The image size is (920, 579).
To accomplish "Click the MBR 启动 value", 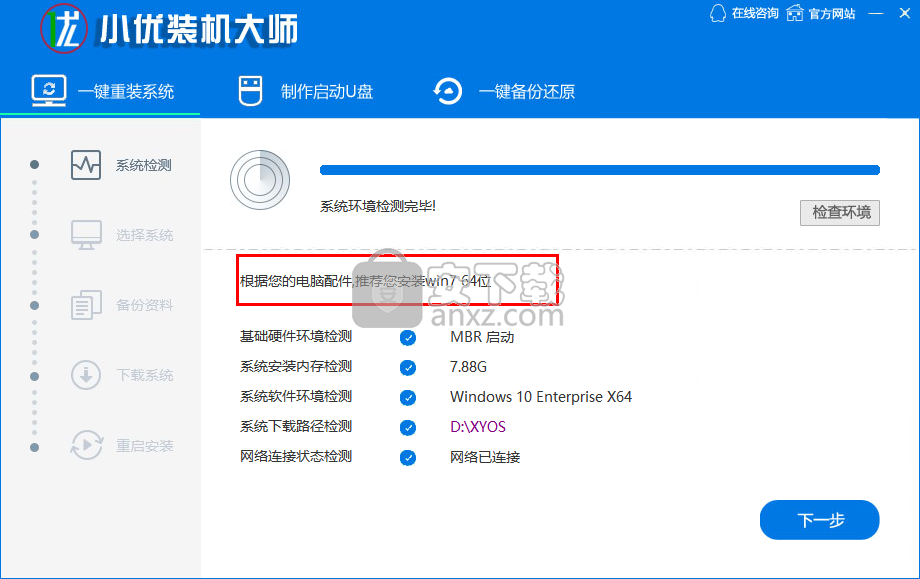I will [x=482, y=337].
